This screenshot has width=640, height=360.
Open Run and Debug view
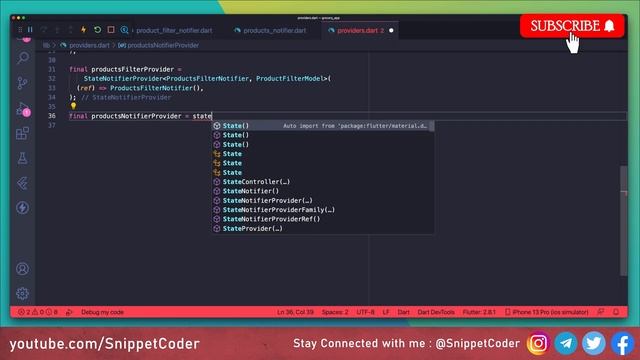[x=23, y=109]
